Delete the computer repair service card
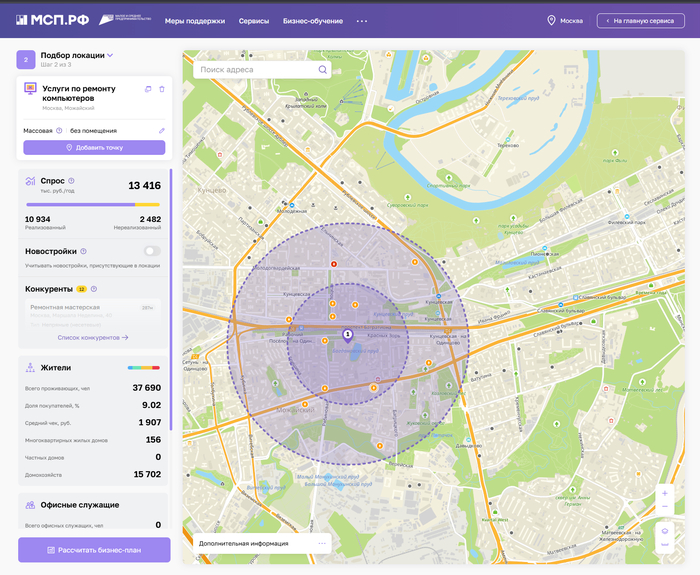This screenshot has height=575, width=700. click(x=162, y=89)
